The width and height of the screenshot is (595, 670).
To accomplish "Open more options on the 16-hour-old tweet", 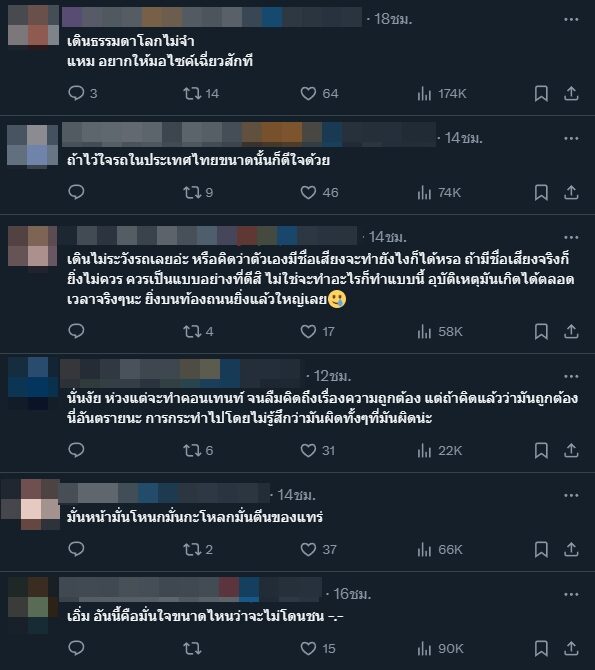I will [x=571, y=594].
